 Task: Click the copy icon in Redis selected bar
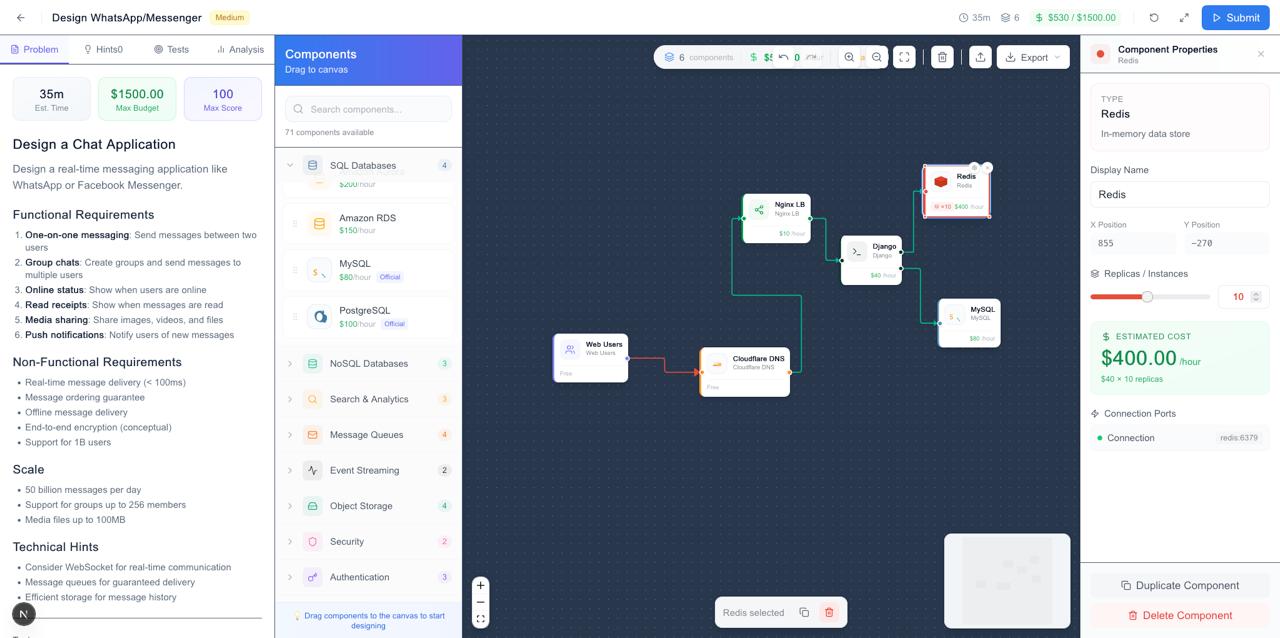pos(804,612)
